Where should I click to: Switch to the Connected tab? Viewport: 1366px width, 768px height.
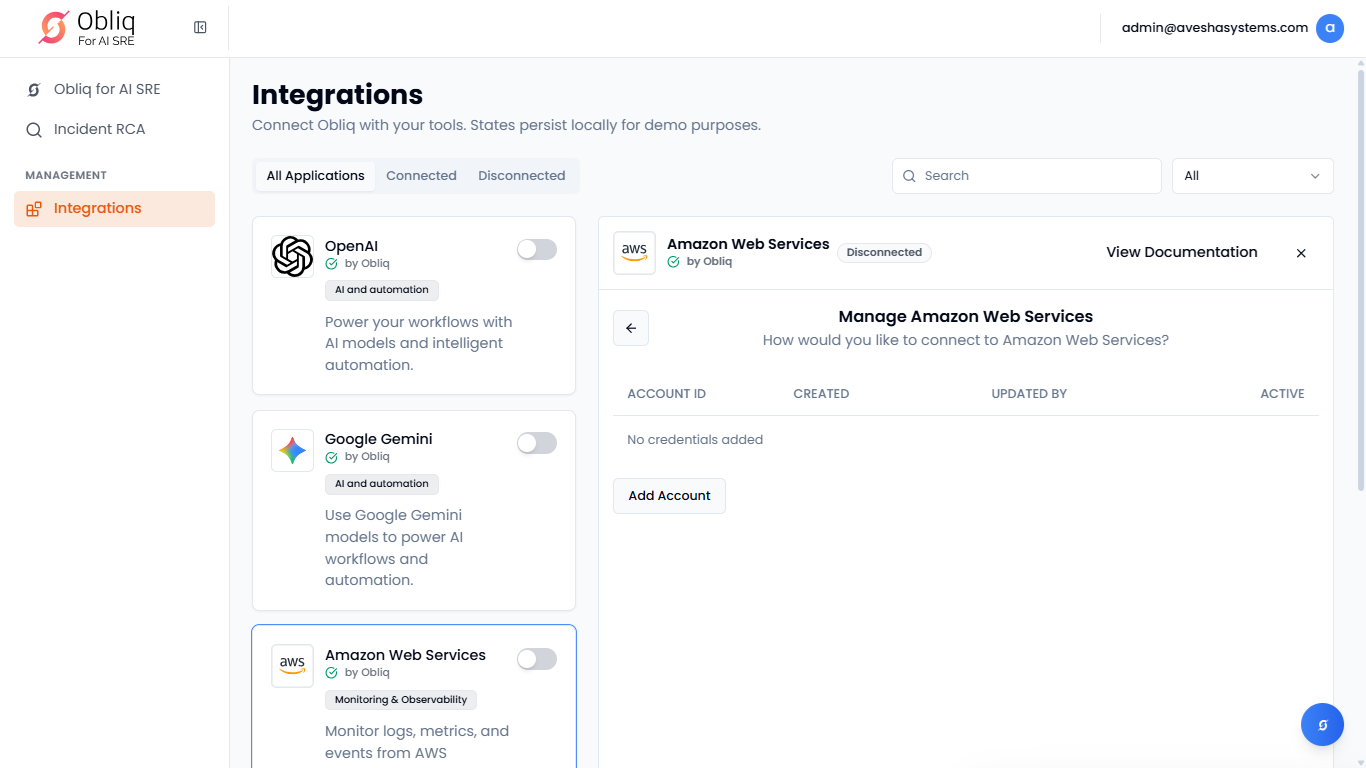click(421, 176)
